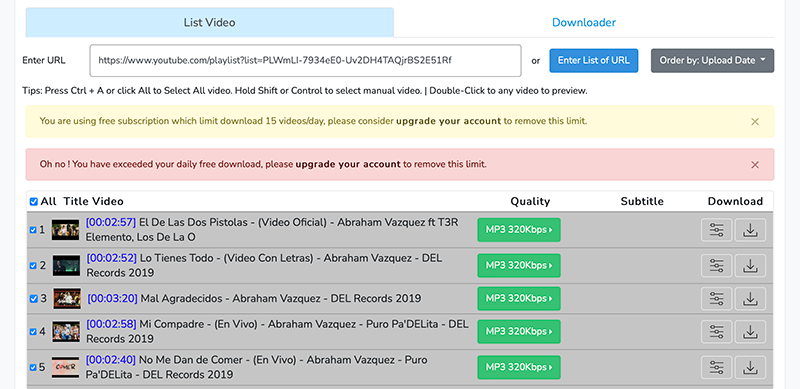Screen dimensions: 800x389
Task: Close the red exceeded daily download alert
Action: 755,165
